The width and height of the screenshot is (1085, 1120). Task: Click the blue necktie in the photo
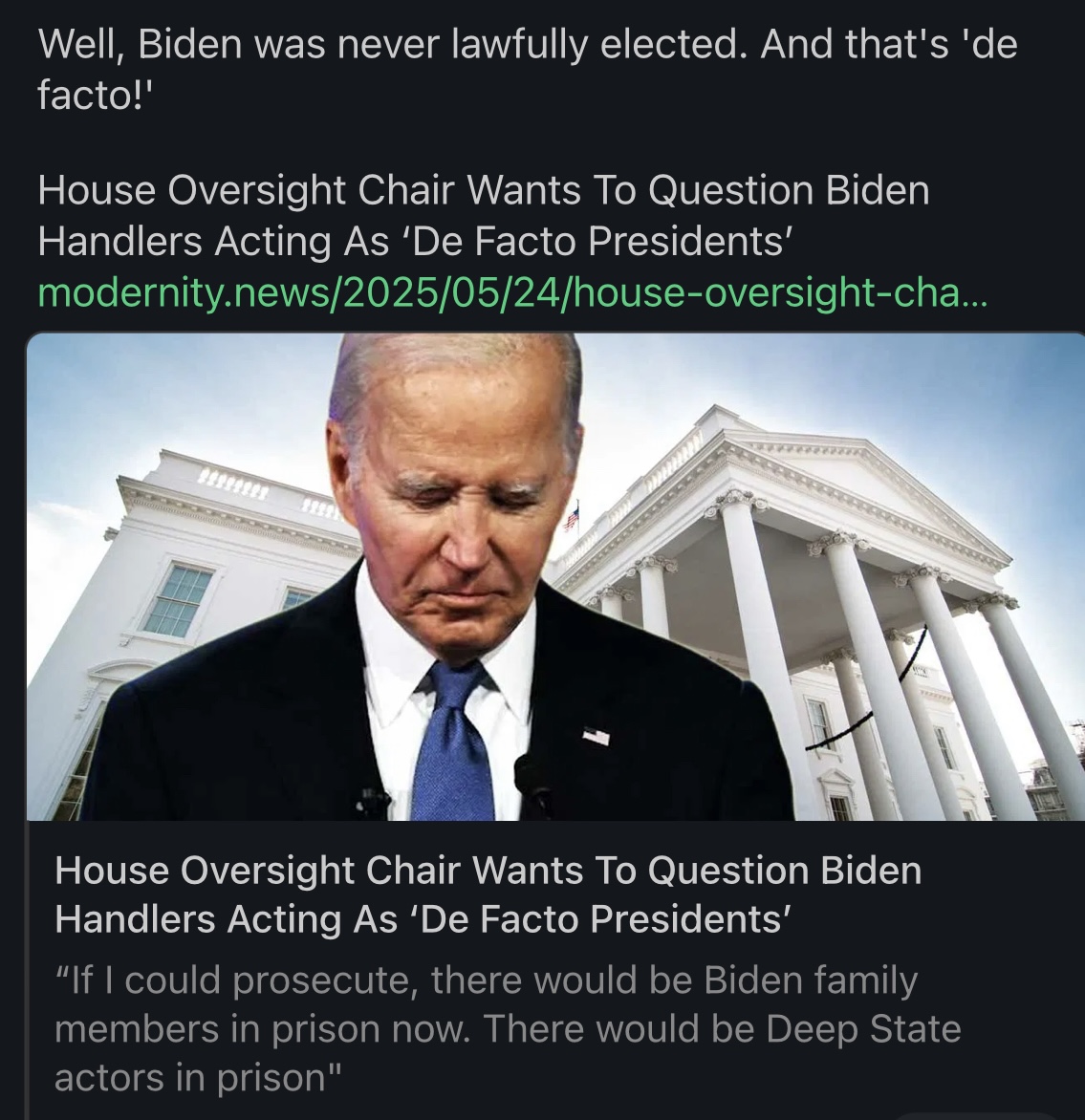point(455,743)
